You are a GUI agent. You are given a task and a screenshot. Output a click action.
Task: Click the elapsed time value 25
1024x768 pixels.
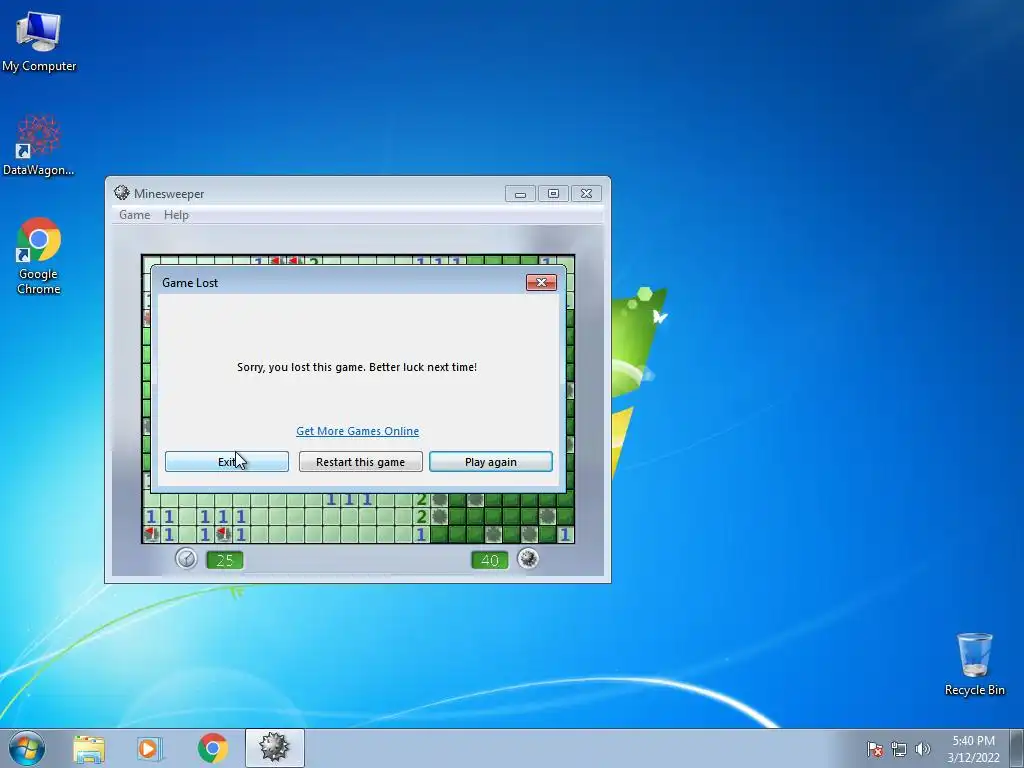coord(225,560)
